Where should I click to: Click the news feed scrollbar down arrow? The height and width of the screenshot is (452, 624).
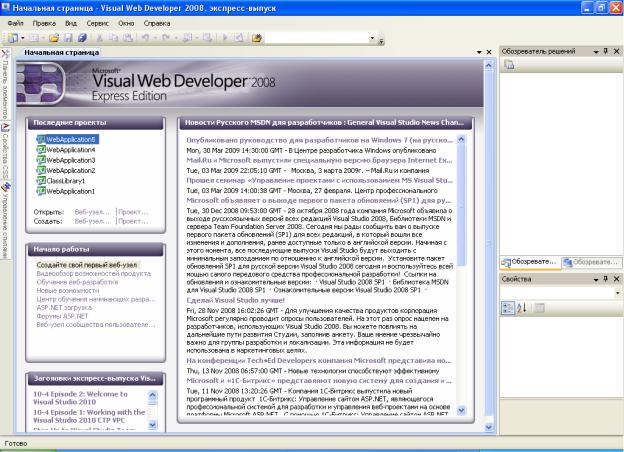(461, 410)
